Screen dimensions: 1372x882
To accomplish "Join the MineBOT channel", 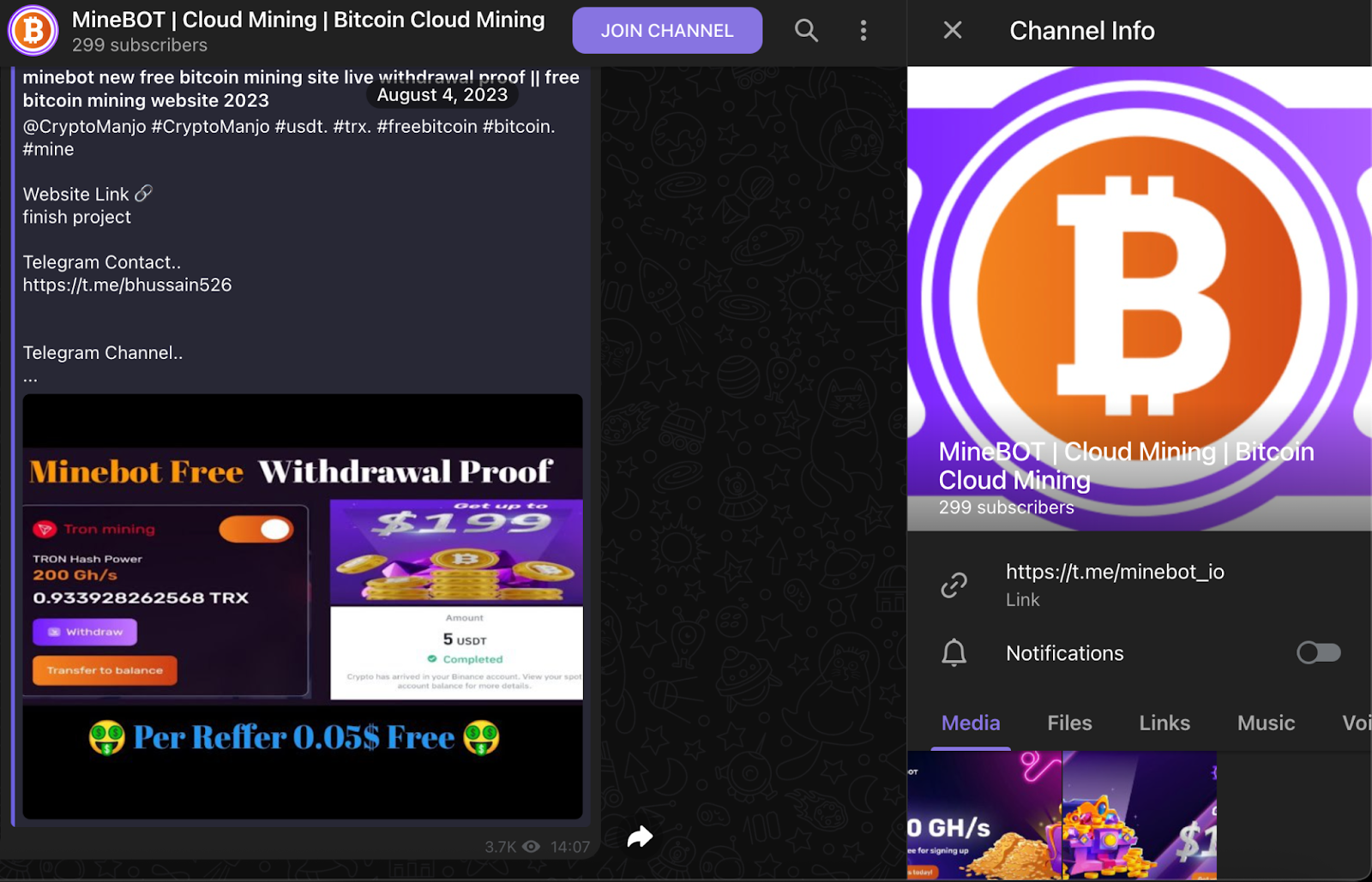I will coord(667,31).
